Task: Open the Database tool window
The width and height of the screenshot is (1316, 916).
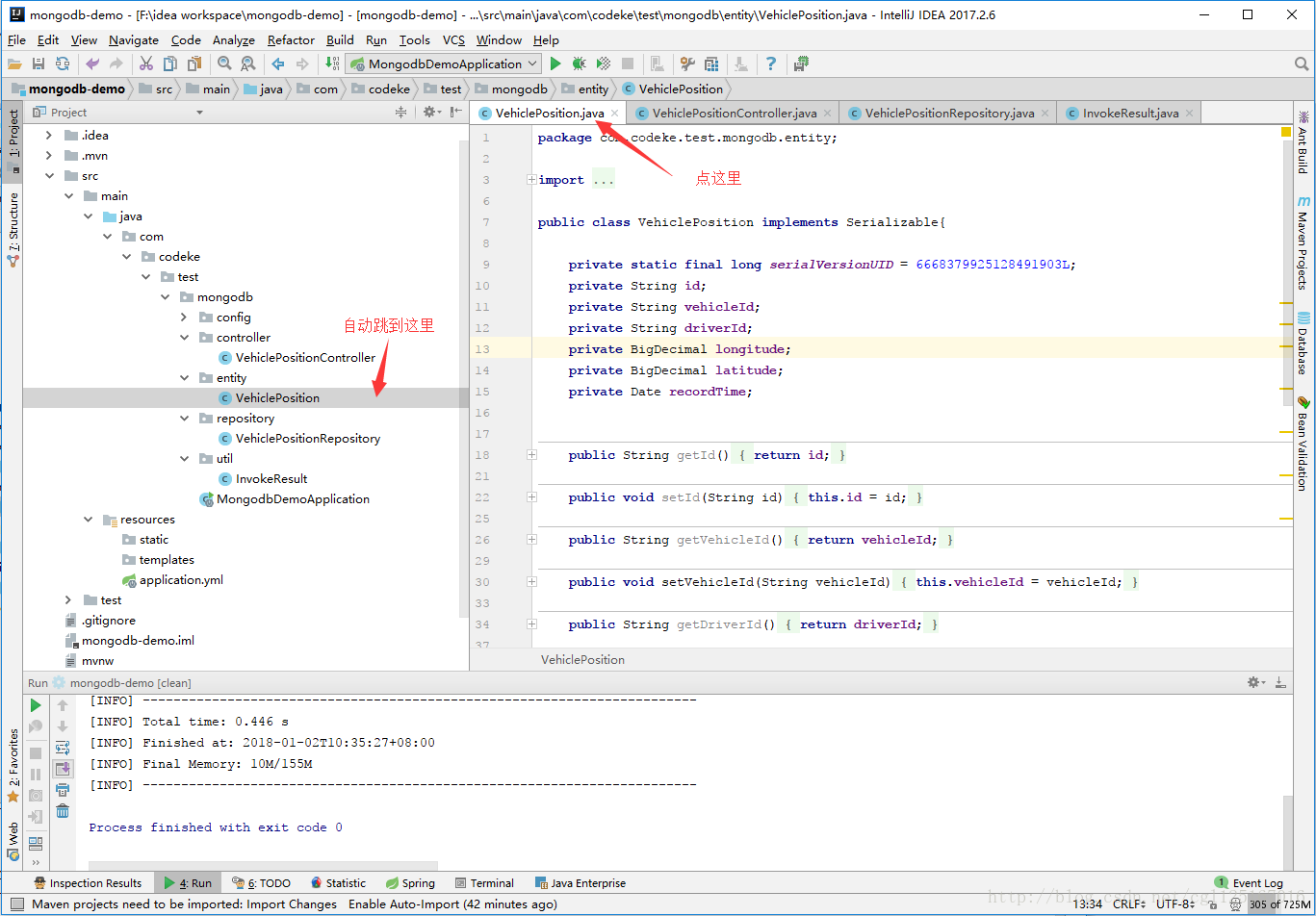Action: point(1302,349)
